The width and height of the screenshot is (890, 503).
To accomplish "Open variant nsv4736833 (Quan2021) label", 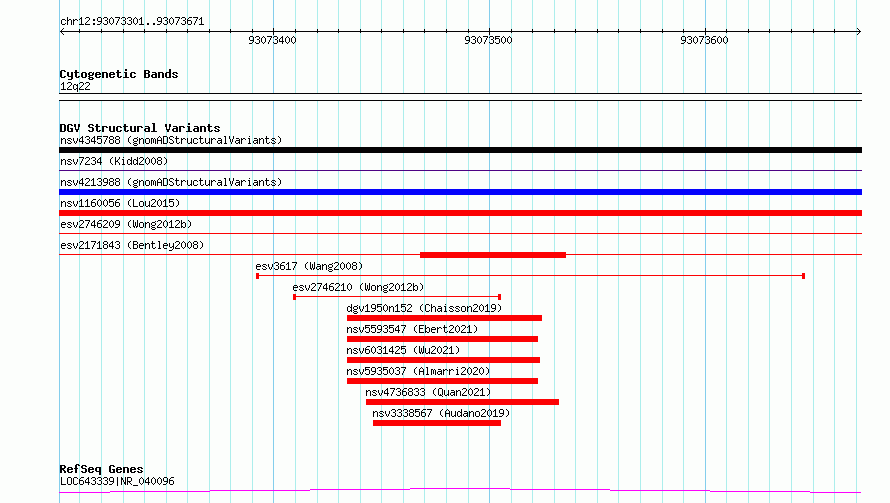I will (x=428, y=392).
